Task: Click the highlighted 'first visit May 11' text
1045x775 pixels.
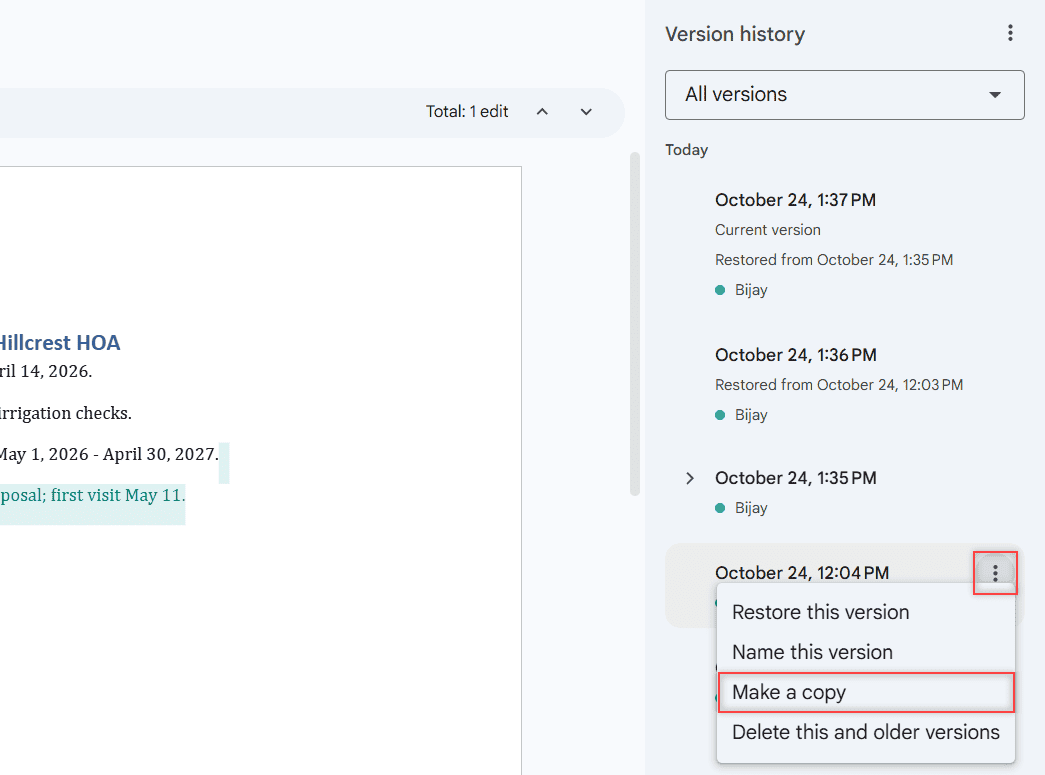Action: [117, 495]
